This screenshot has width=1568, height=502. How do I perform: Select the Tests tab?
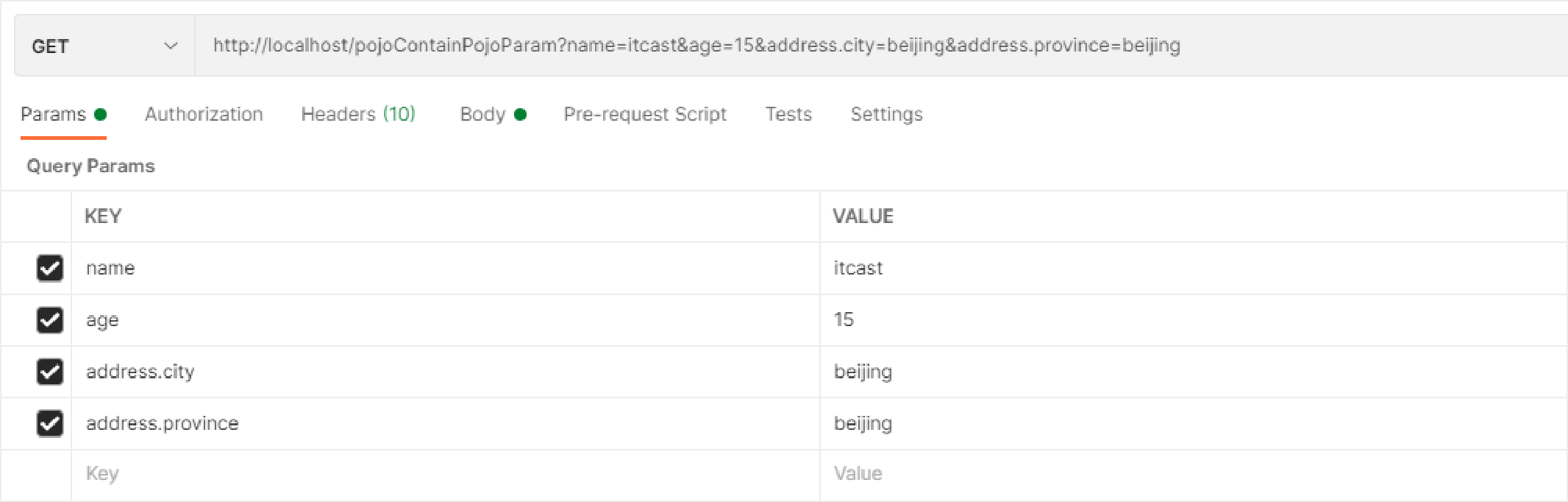788,114
